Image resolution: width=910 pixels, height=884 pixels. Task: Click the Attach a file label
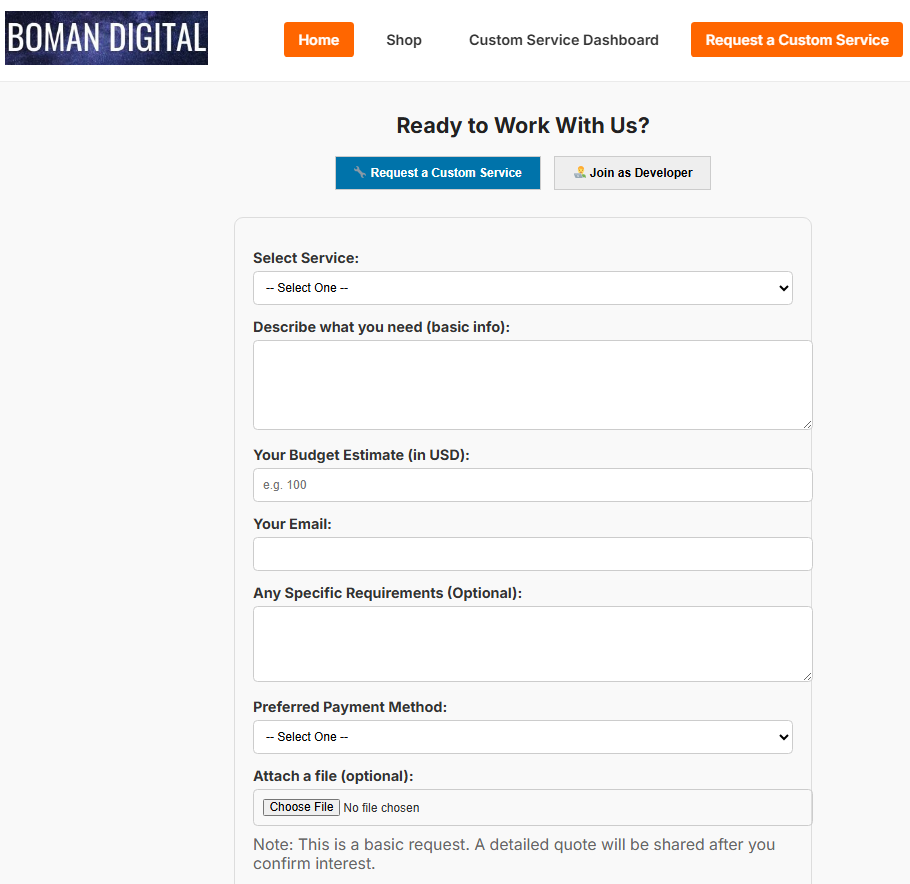coord(332,776)
